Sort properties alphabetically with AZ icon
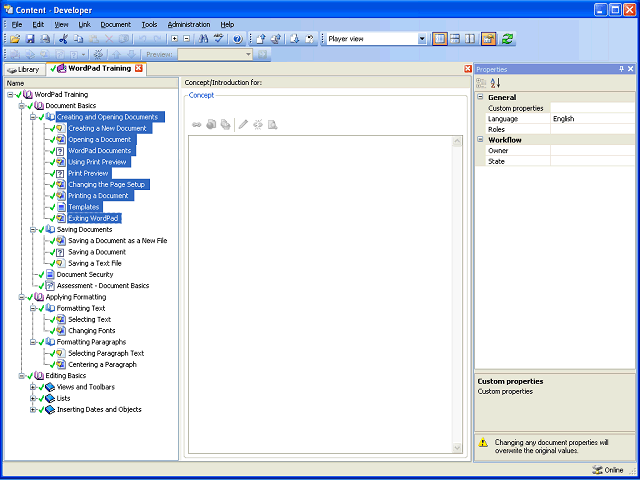 point(496,83)
